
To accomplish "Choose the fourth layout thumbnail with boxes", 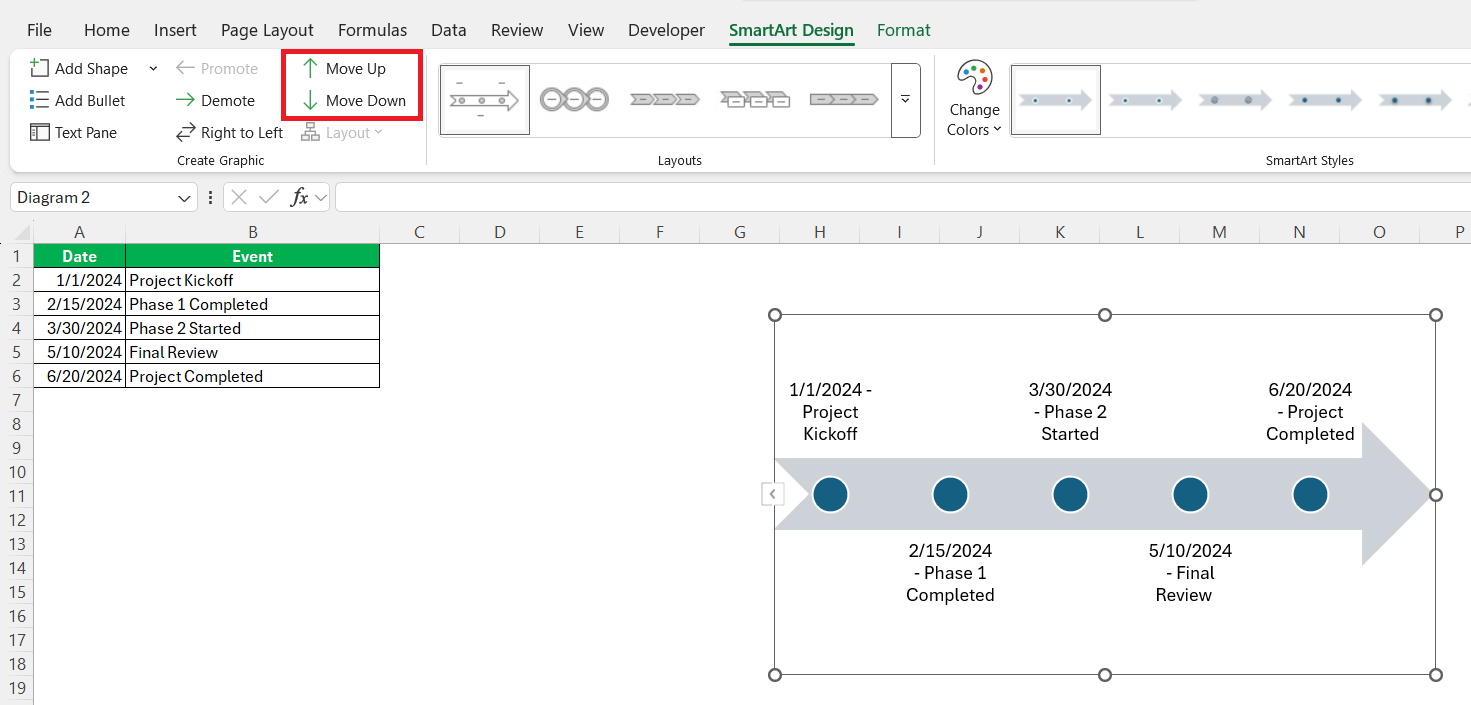I will (754, 100).
